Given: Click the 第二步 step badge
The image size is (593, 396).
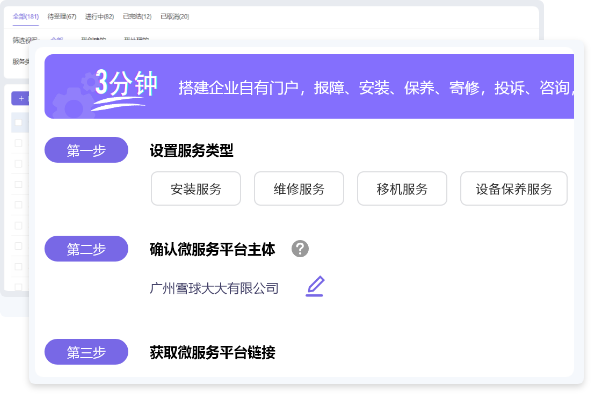Looking at the screenshot, I should [86, 249].
